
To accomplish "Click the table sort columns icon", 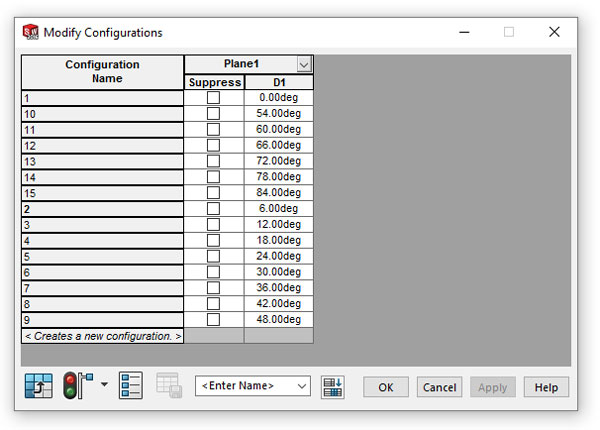I will pos(333,386).
